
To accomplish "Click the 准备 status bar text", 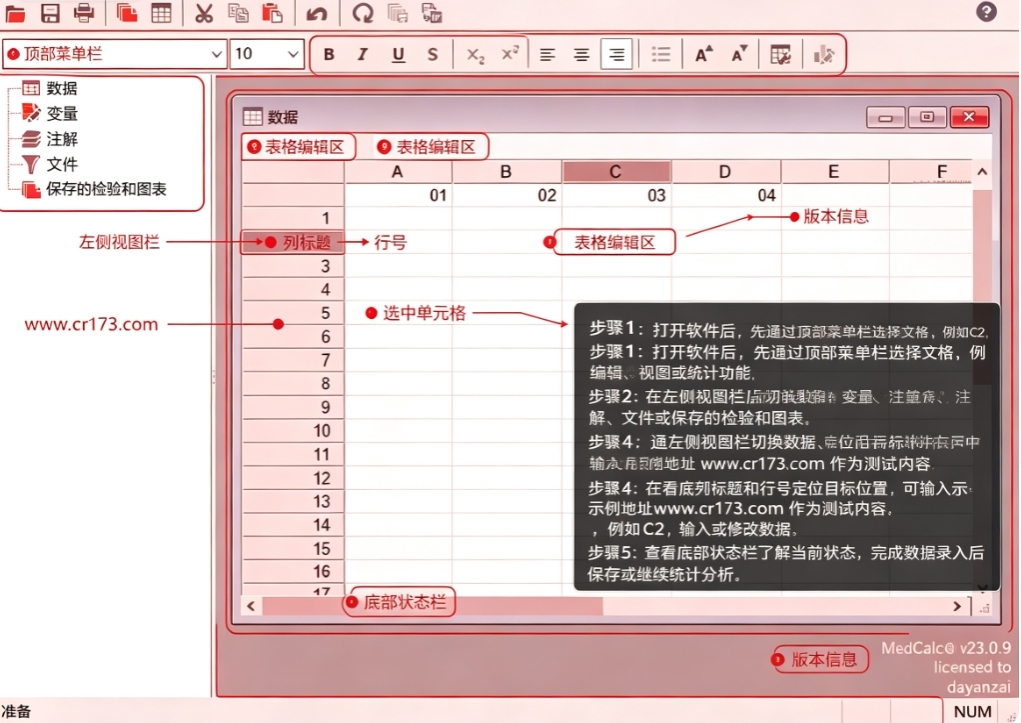I will tap(16, 711).
